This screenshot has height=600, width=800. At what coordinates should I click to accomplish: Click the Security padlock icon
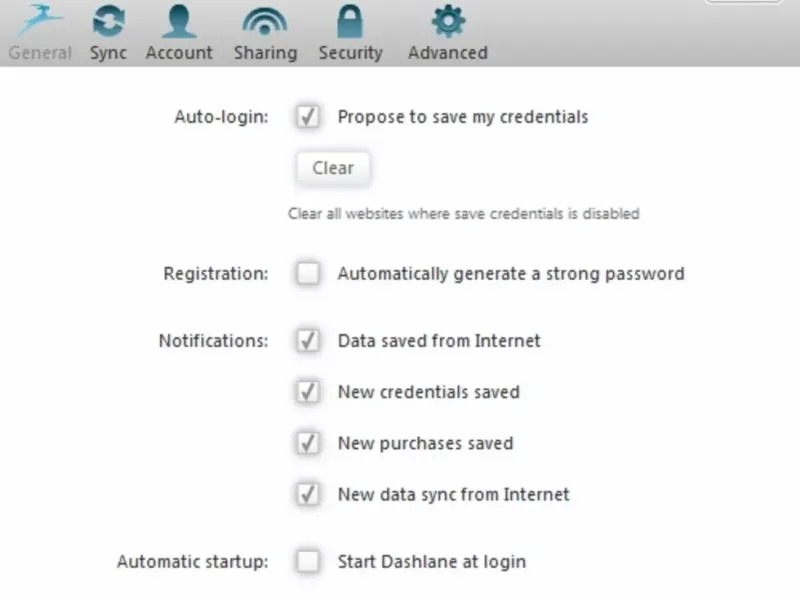tap(350, 20)
